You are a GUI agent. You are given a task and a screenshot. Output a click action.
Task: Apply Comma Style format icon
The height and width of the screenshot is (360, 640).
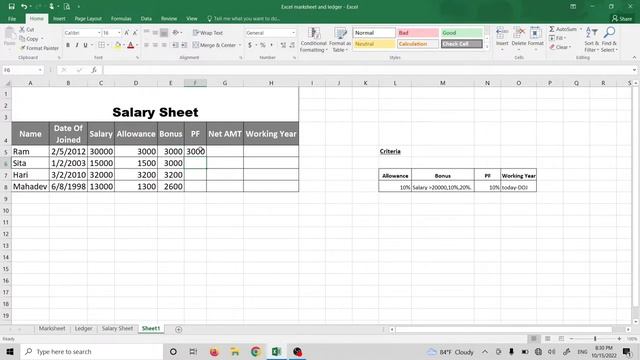[271, 45]
